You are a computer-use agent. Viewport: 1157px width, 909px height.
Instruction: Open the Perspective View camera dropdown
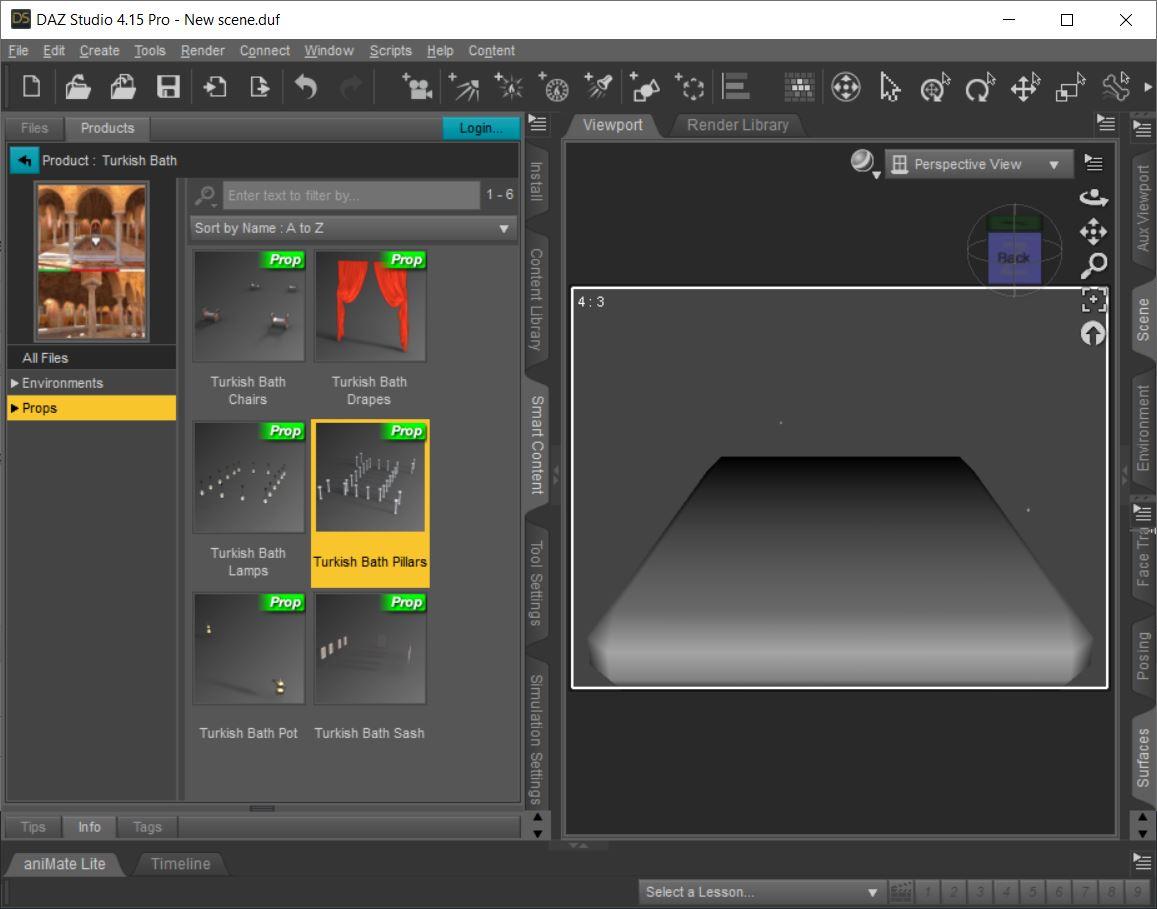pyautogui.click(x=978, y=165)
